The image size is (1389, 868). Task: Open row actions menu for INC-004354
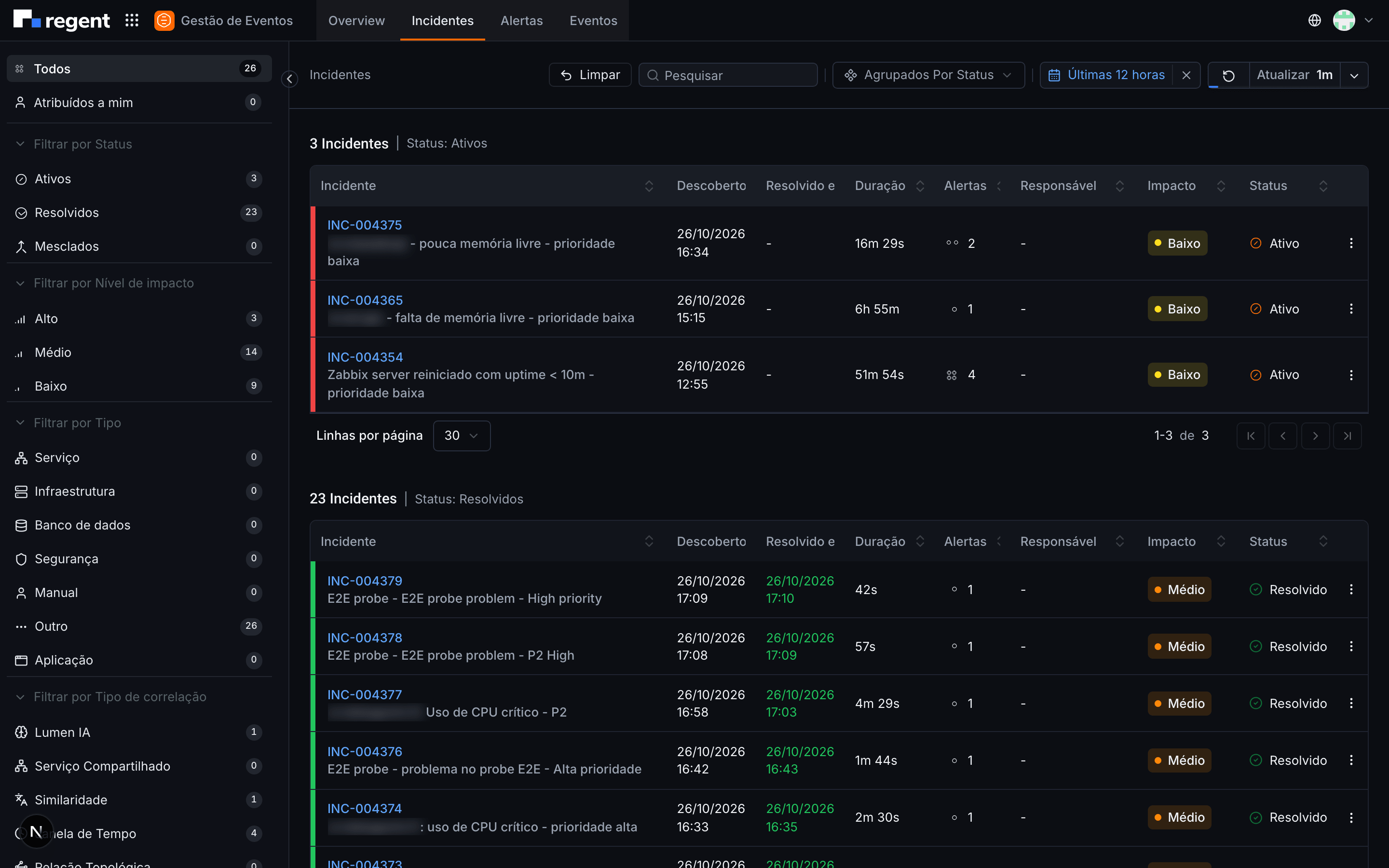pos(1351,375)
